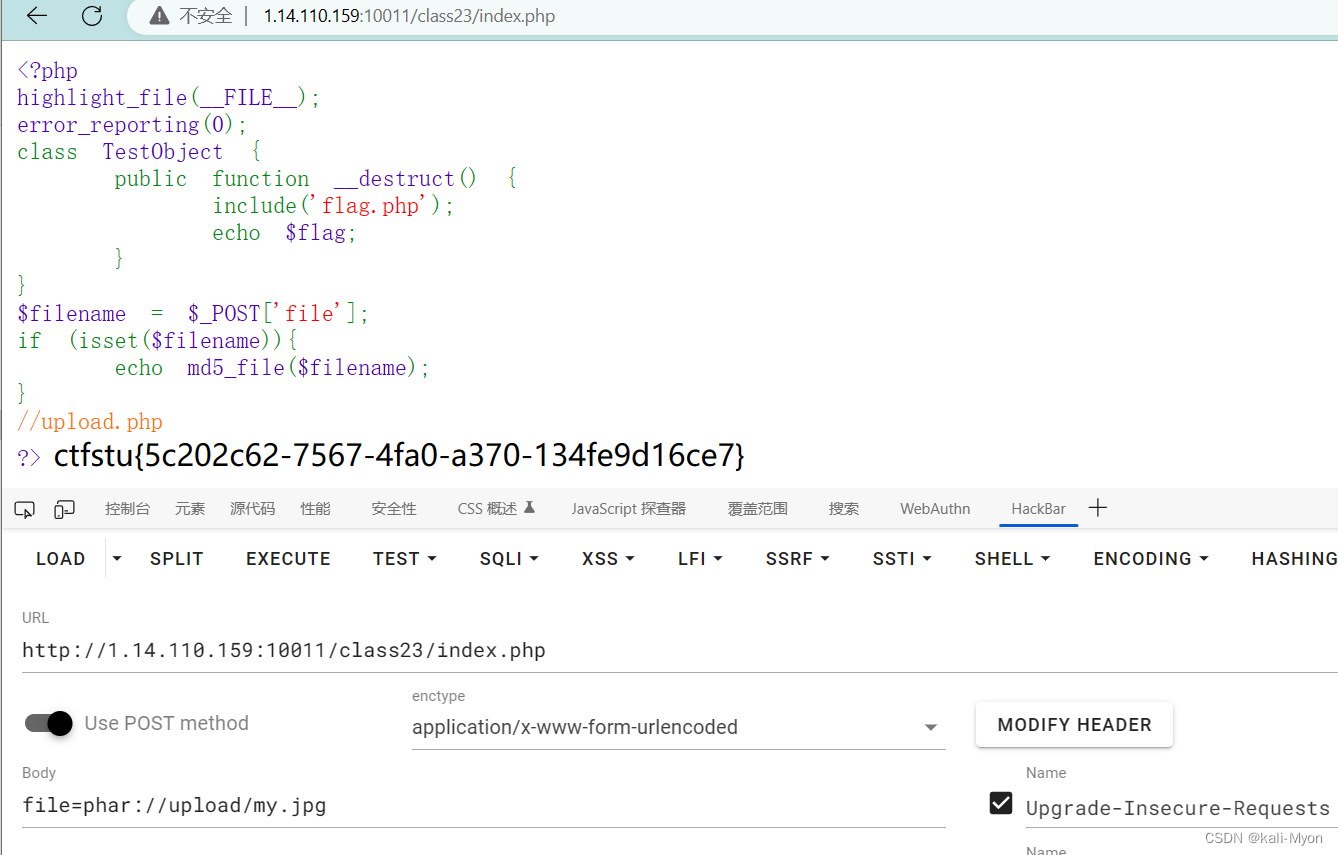Screen dimensions: 1338x855
Task: Open the SSTI dropdown menu
Action: (x=901, y=559)
